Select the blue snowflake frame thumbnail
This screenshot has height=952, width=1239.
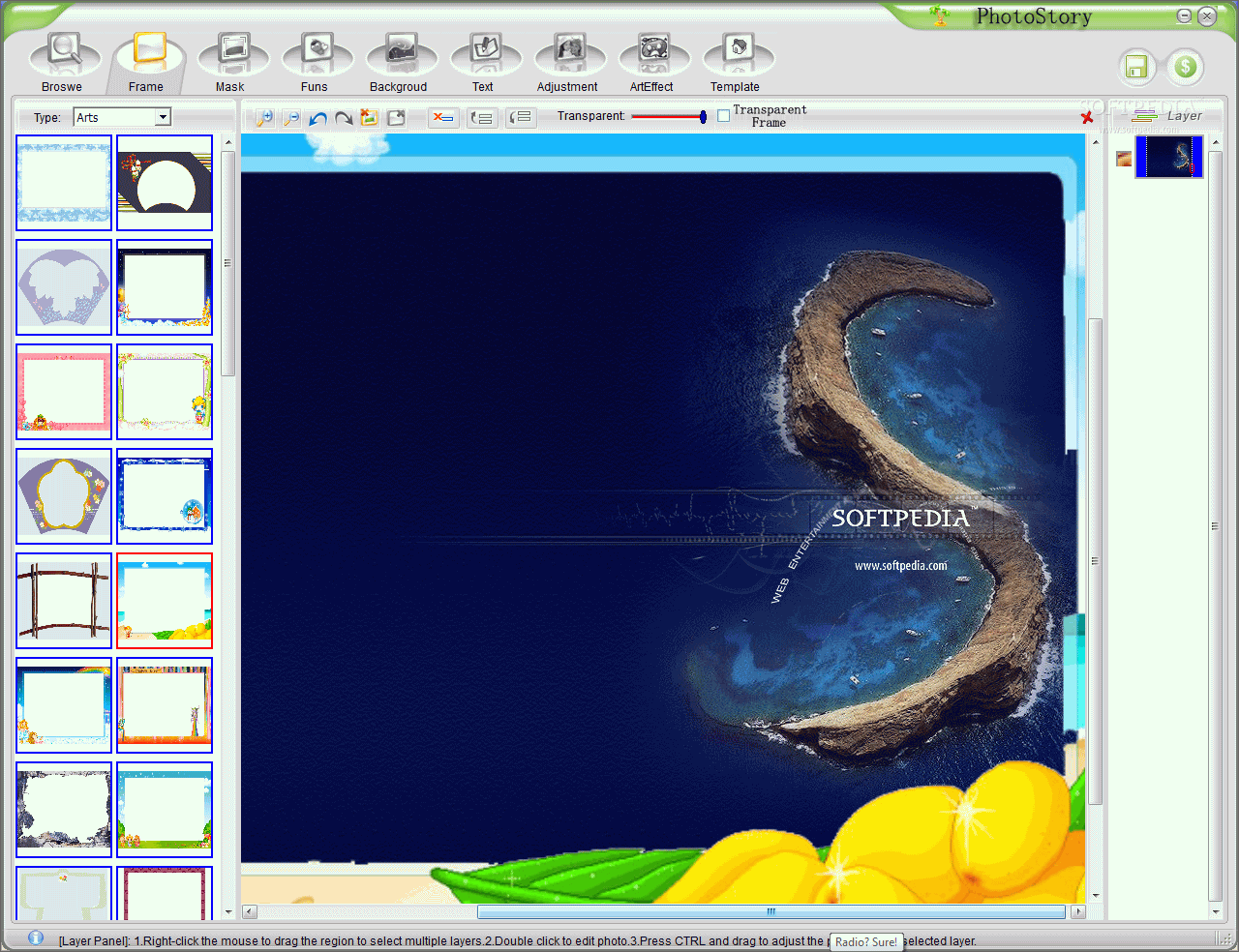pos(64,183)
